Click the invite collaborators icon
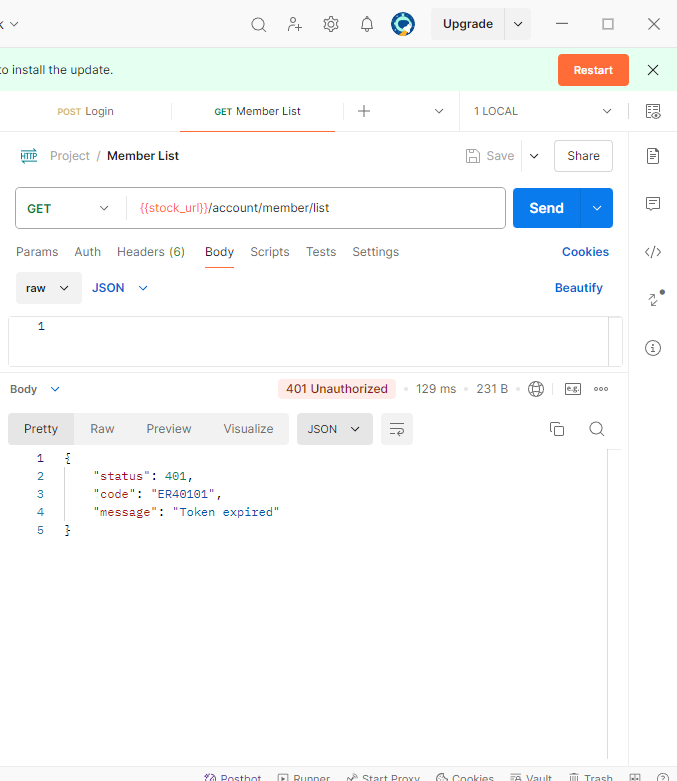This screenshot has height=781, width=677. [294, 24]
